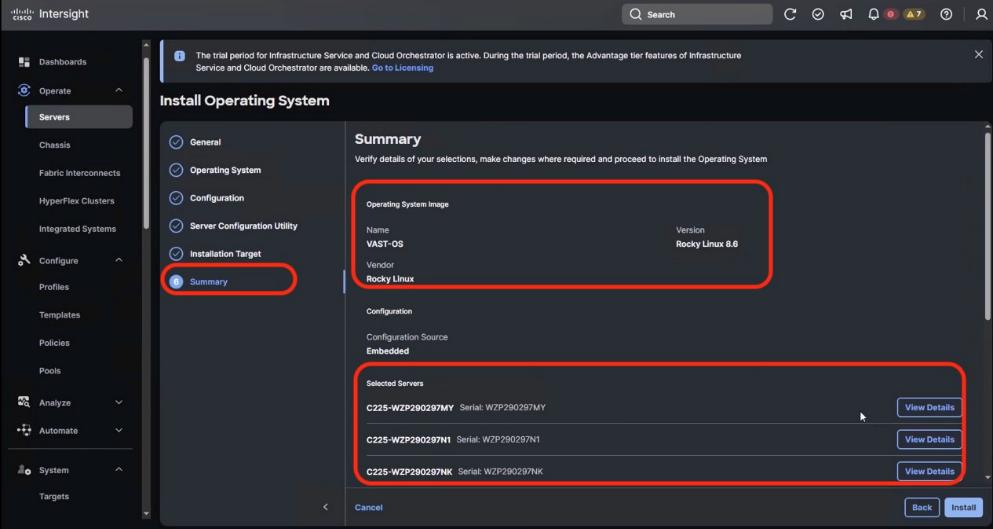Go Back to the previous step
This screenshot has width=993, height=529.
click(x=922, y=507)
